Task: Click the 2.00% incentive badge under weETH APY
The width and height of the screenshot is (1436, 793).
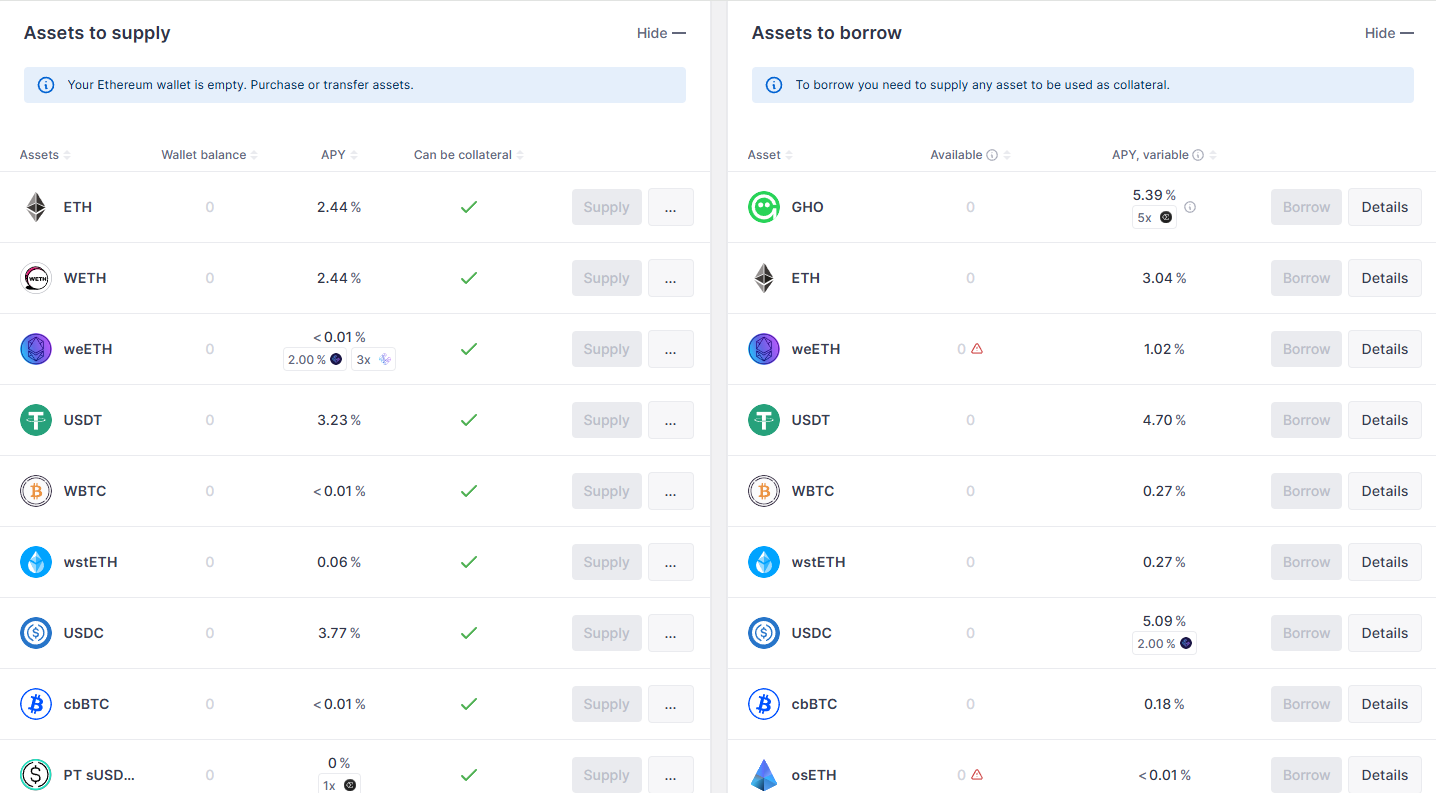Action: (x=314, y=359)
